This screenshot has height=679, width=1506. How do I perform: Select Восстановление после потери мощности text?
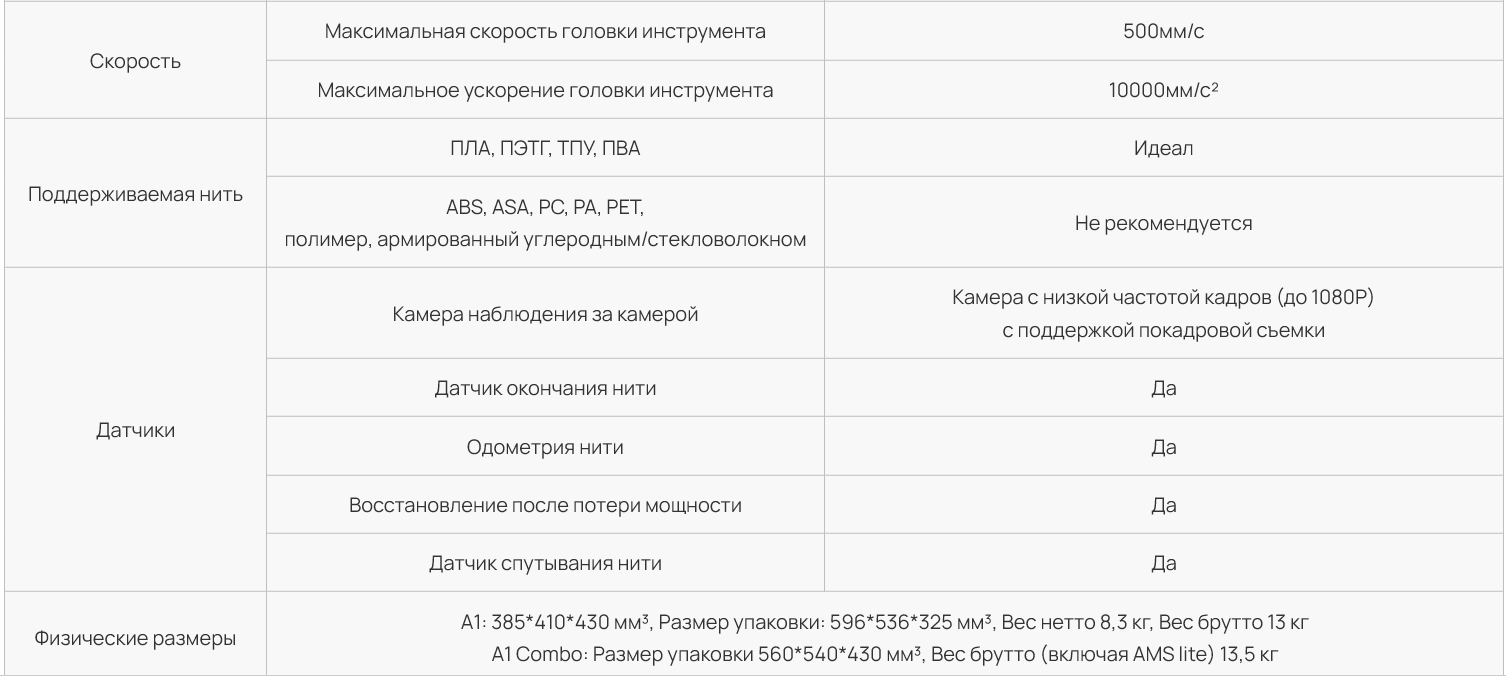click(x=545, y=505)
